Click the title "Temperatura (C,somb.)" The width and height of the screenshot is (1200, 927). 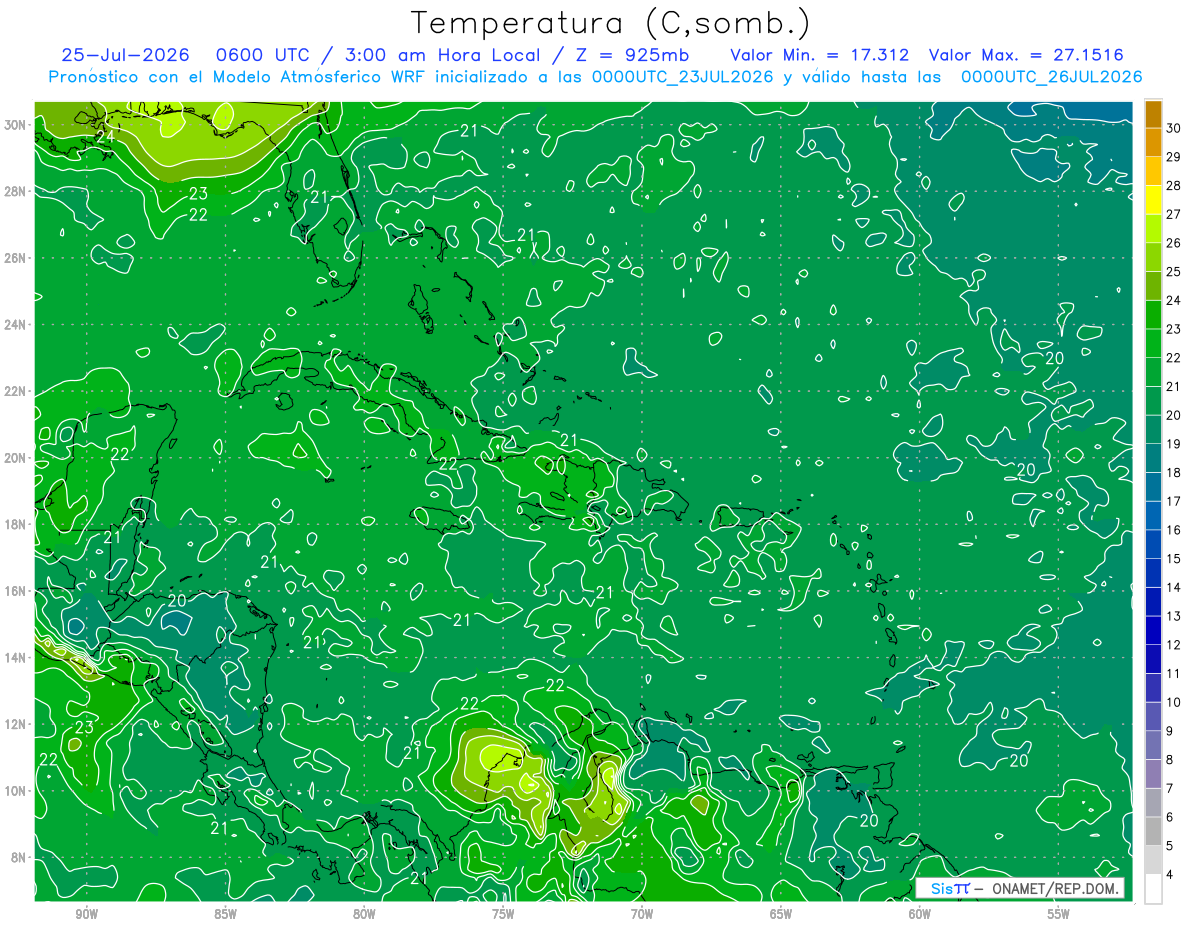pyautogui.click(x=611, y=23)
